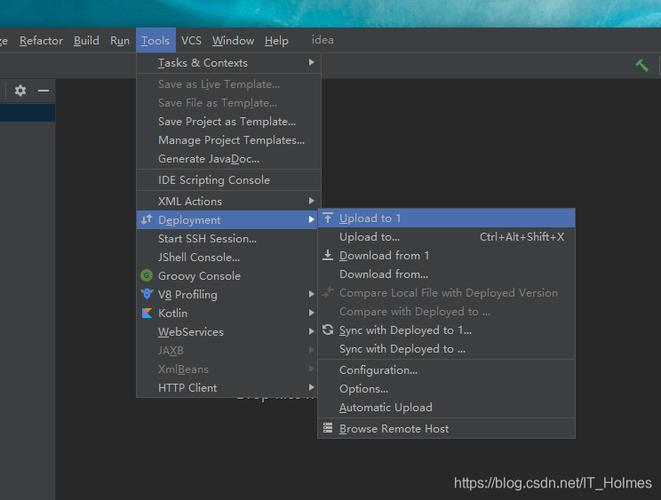Expand Tasks & Contexts submenu arrow
This screenshot has width=661, height=500.
311,62
